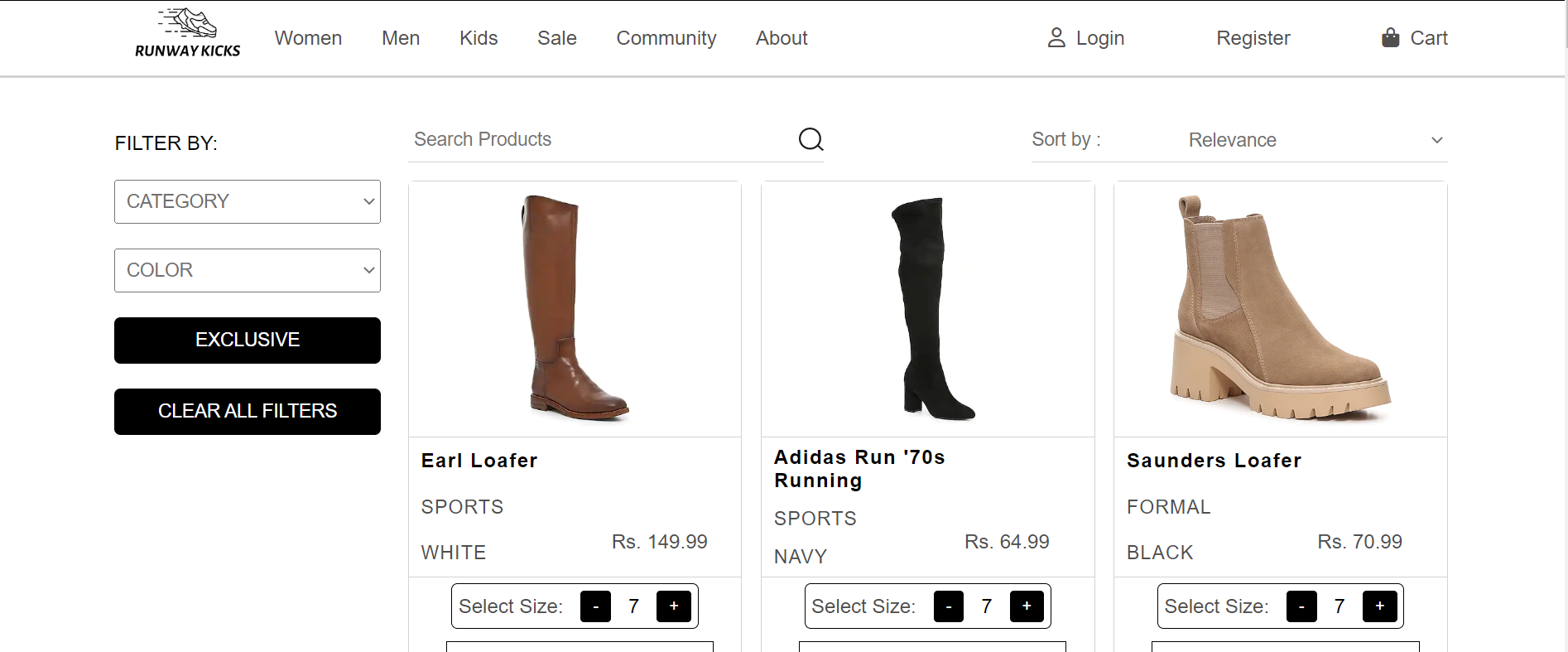Expand the COLOR dropdown
The height and width of the screenshot is (652, 1568).
[247, 270]
